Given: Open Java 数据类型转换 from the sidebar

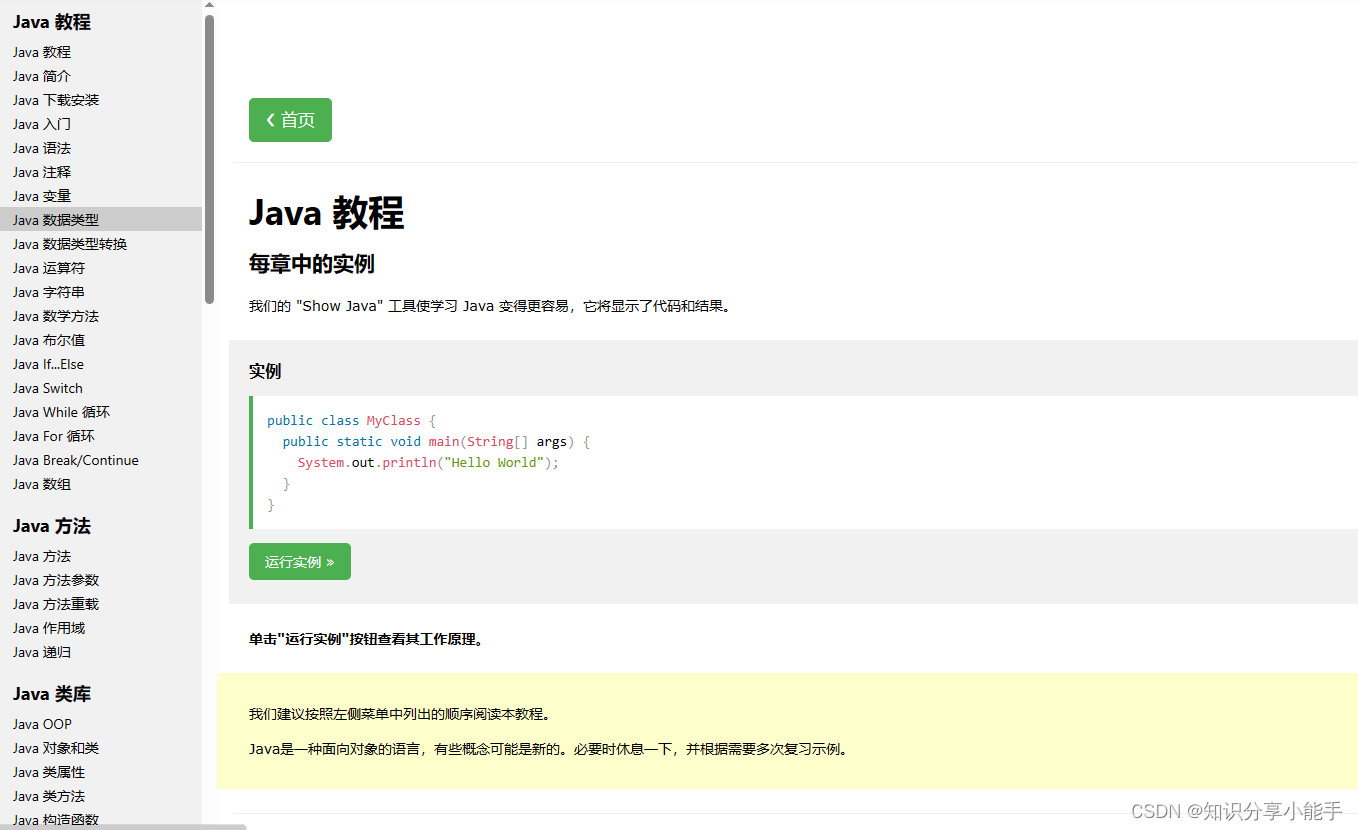Looking at the screenshot, I should [x=69, y=243].
